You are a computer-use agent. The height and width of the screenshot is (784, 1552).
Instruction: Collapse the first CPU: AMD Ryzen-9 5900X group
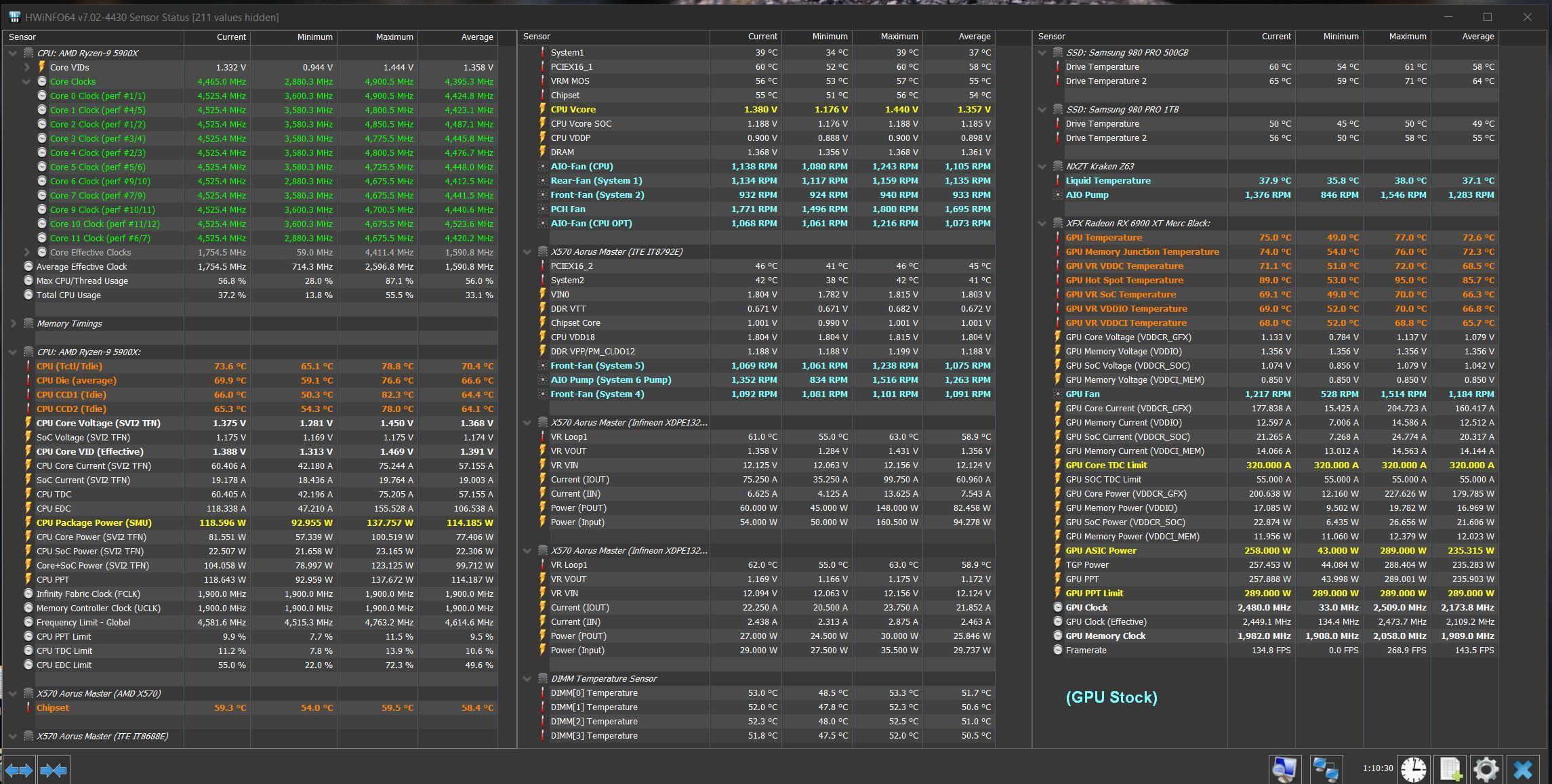click(13, 53)
